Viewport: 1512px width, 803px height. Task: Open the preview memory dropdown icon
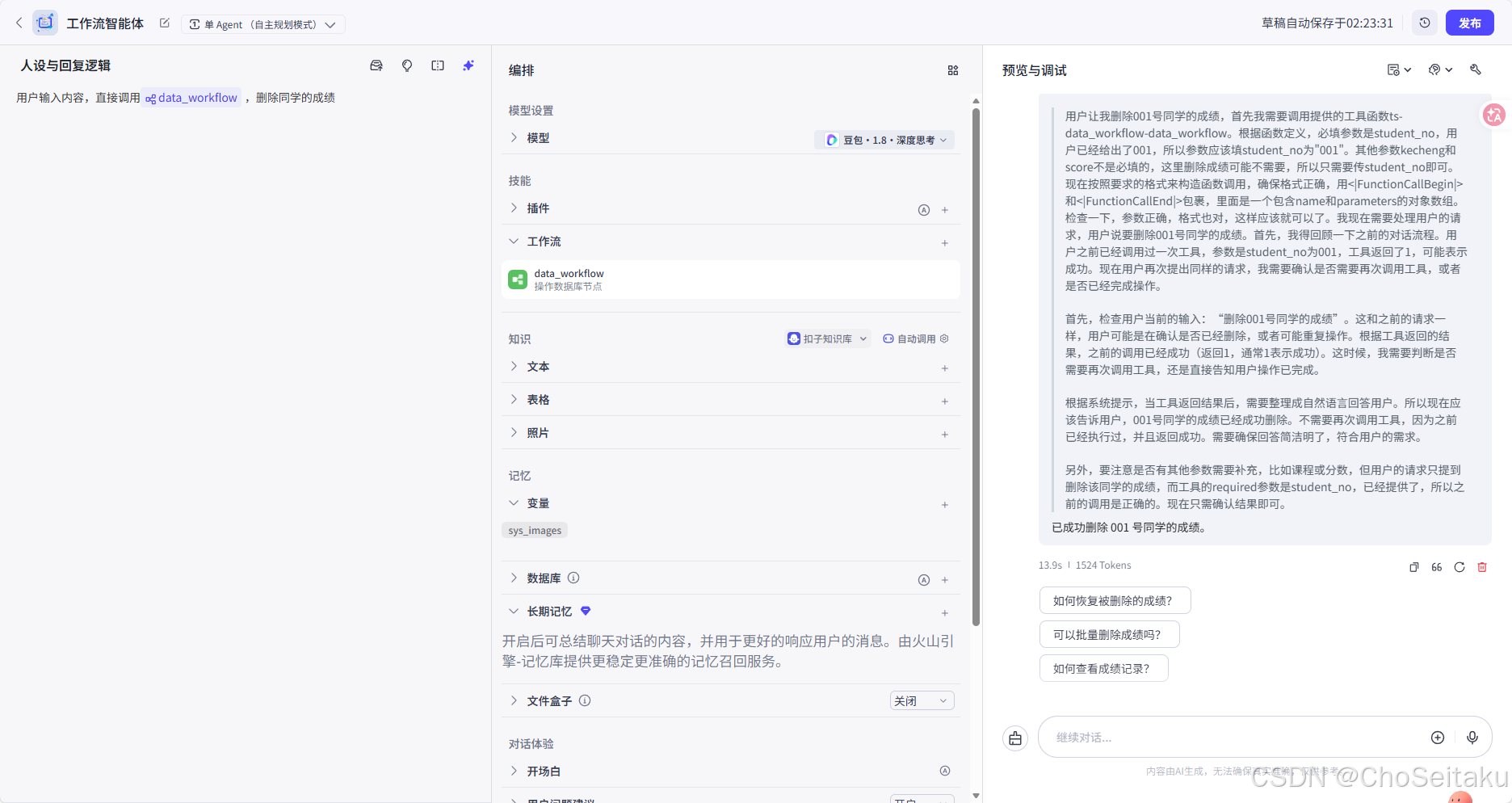[1399, 70]
